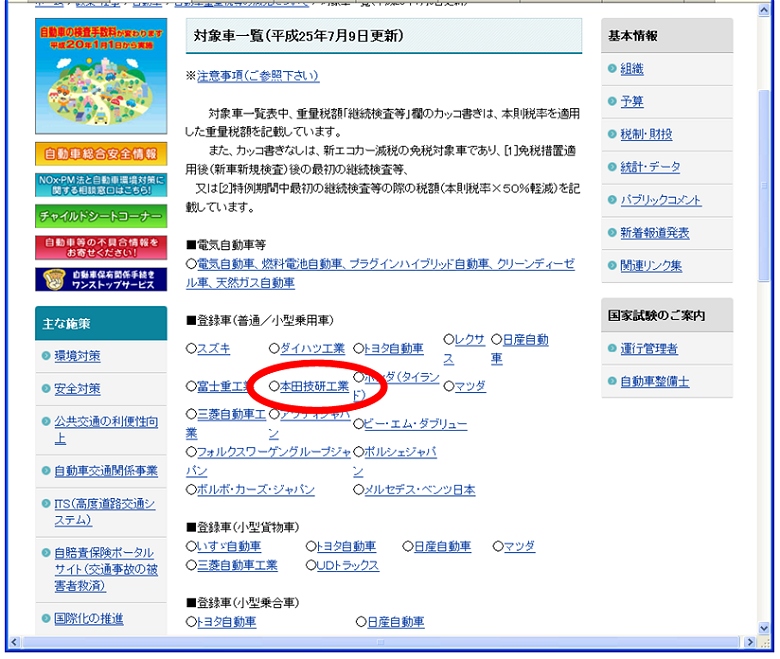Select スズキ under 登録車(普通/小型乗用車)

(x=213, y=349)
